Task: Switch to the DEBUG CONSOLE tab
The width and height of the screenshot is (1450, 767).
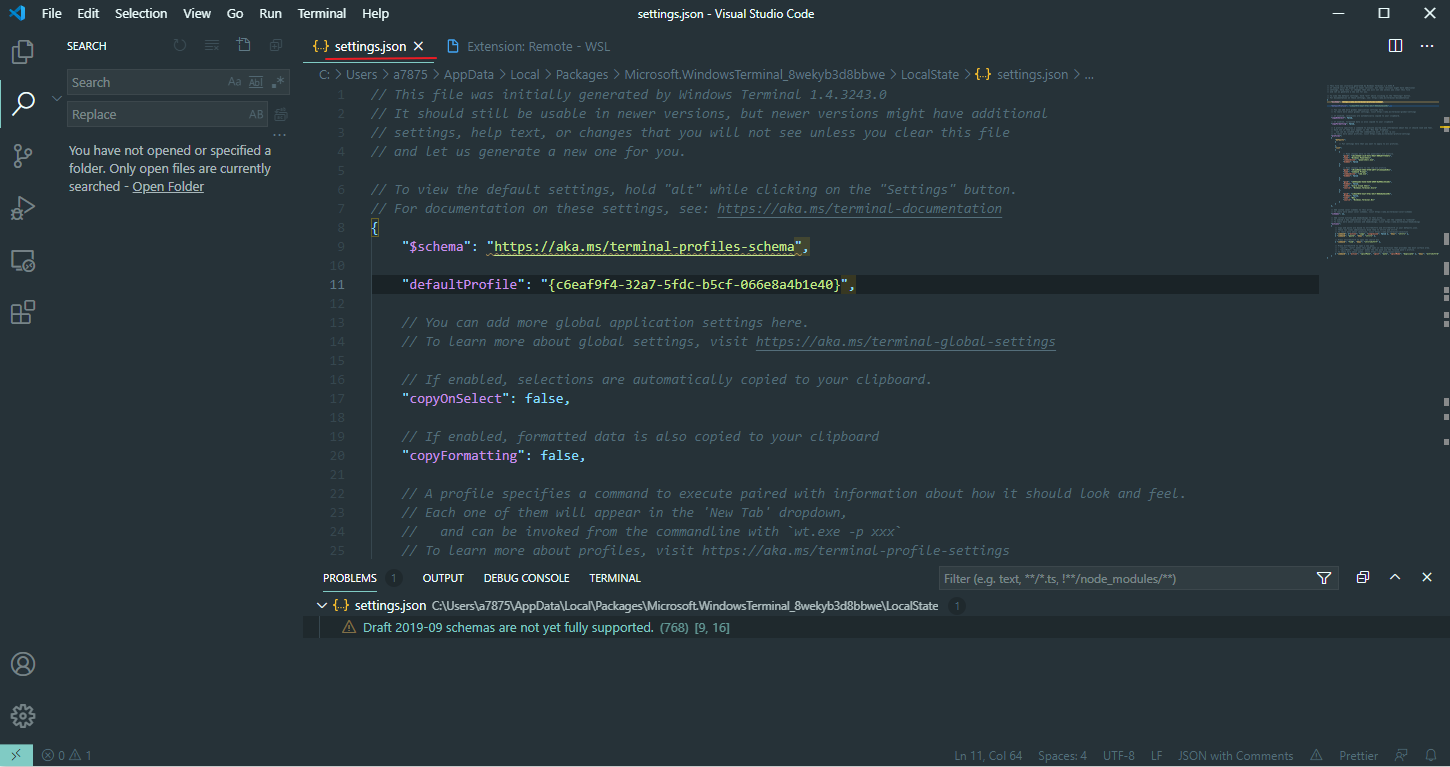Action: pos(526,578)
